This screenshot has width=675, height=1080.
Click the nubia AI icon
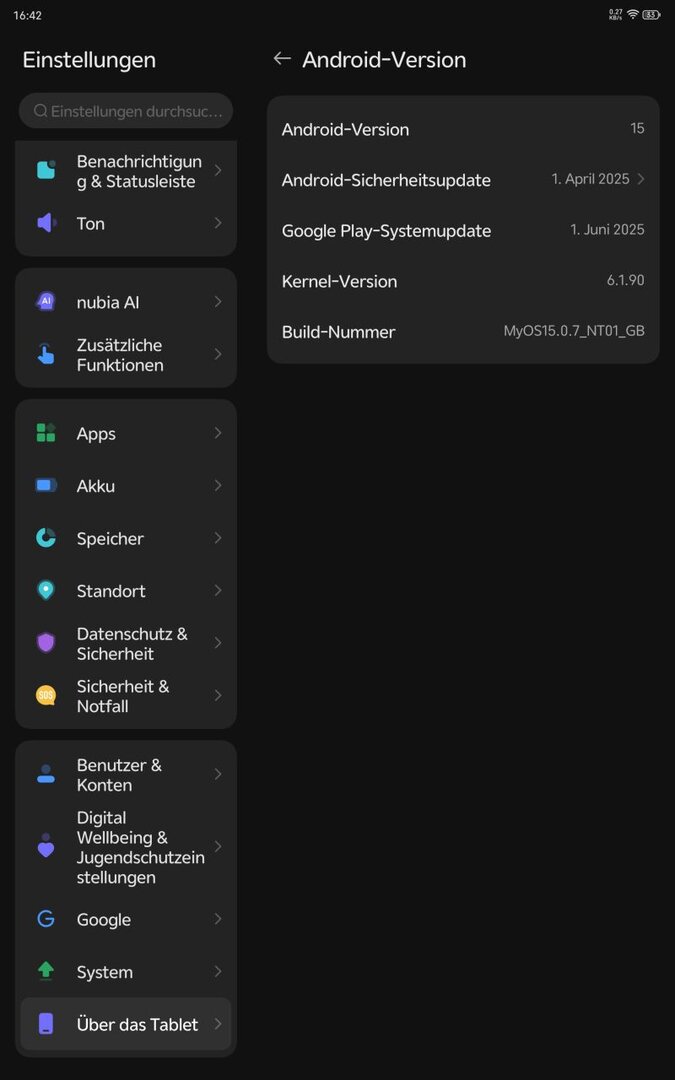click(46, 302)
